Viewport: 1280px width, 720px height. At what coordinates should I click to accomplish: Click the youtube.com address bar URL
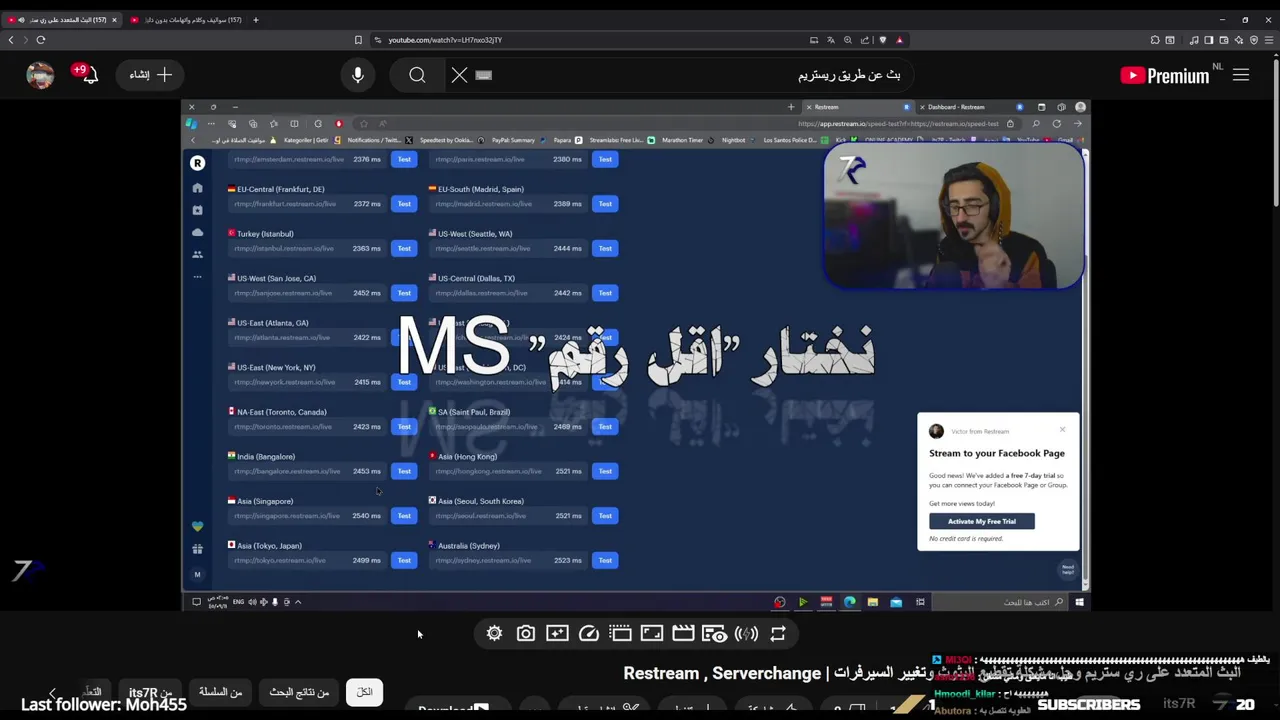click(445, 40)
